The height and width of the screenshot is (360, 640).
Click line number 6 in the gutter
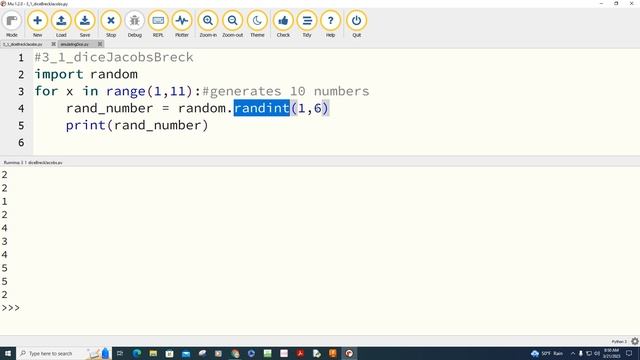[21, 142]
